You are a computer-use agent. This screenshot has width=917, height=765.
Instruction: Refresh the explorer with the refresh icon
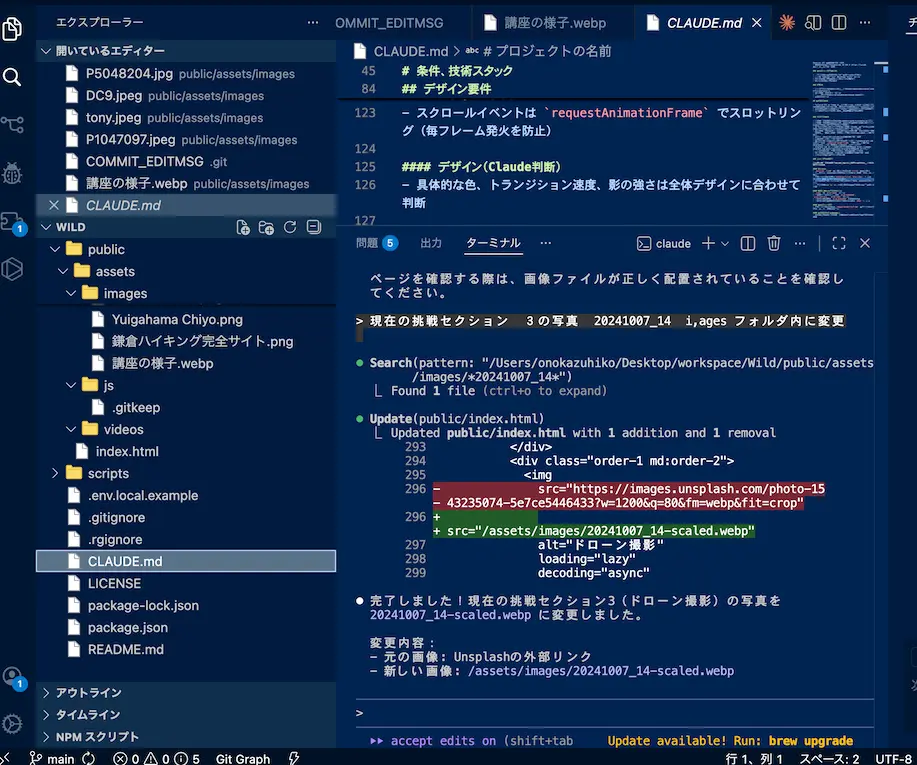[x=289, y=228]
